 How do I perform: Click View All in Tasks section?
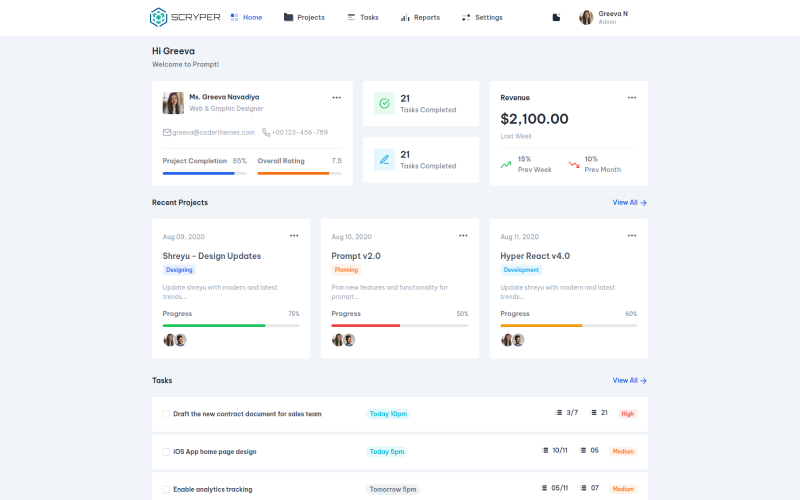click(629, 380)
